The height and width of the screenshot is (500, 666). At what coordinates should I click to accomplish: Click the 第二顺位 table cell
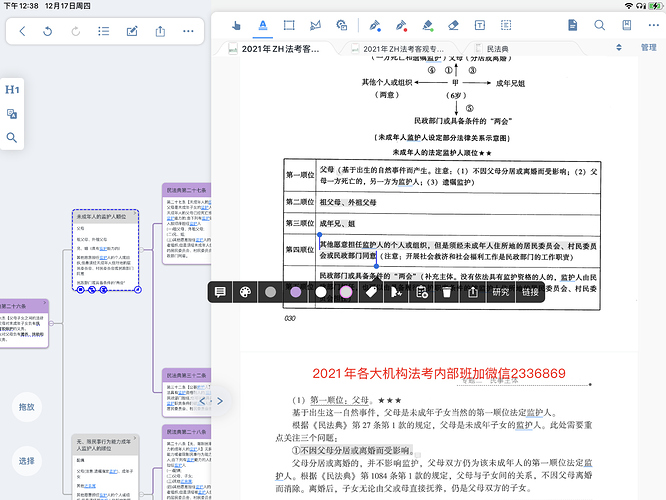[x=300, y=202]
